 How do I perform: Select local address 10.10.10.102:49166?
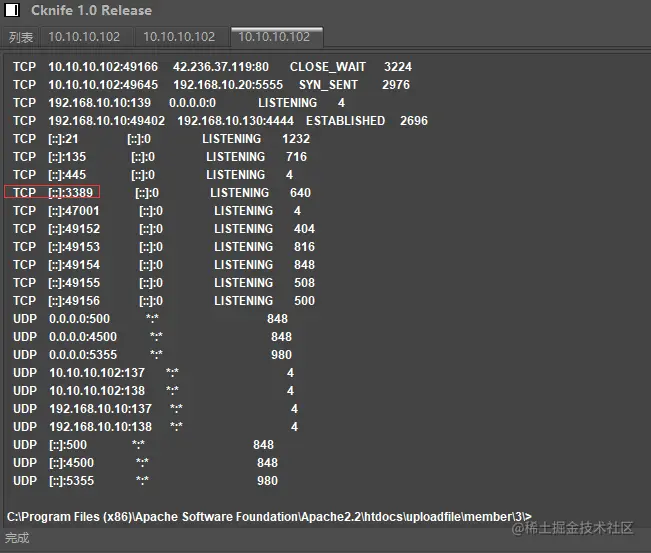[x=103, y=66]
